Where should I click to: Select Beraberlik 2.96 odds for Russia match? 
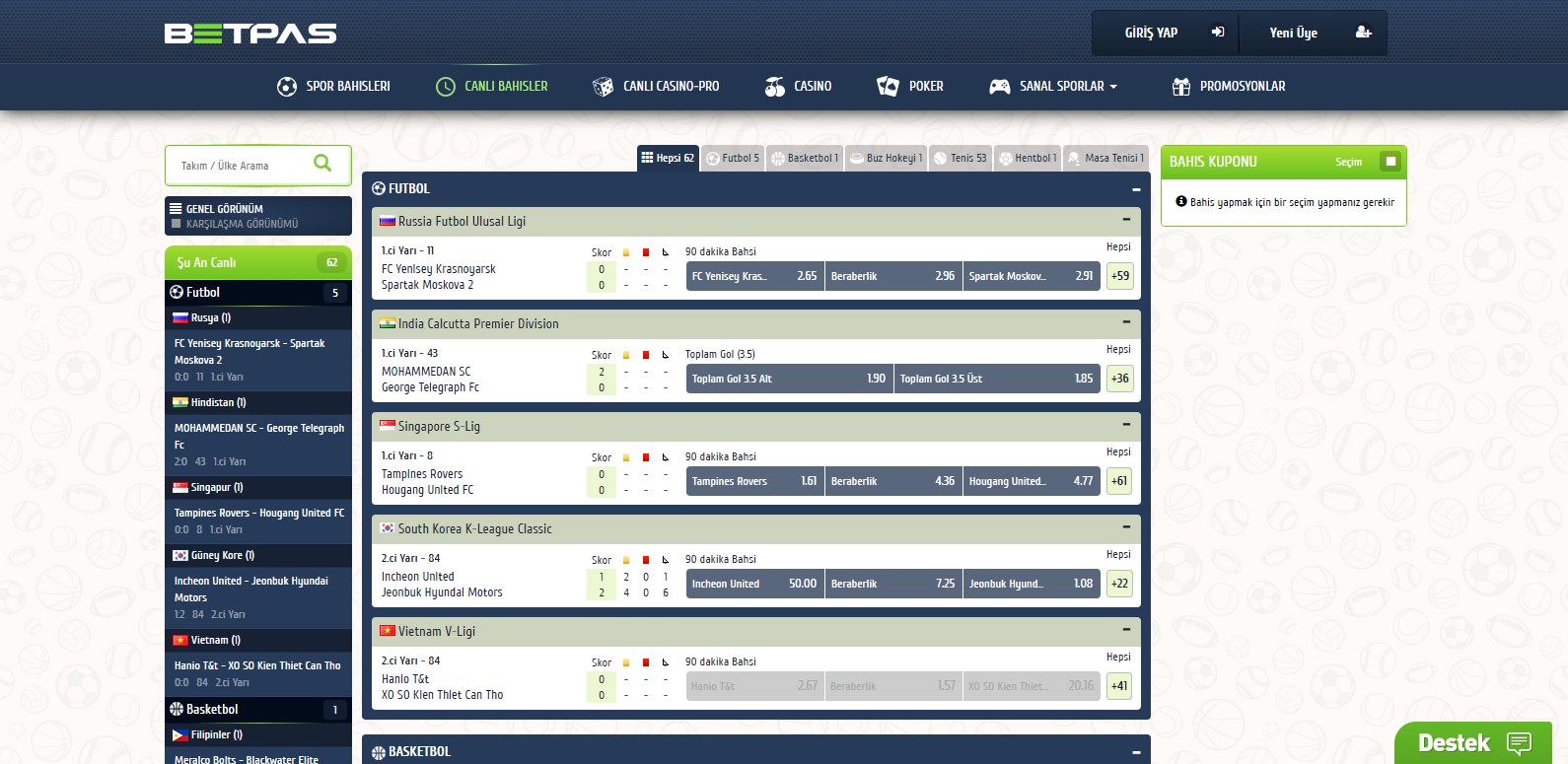tap(892, 276)
